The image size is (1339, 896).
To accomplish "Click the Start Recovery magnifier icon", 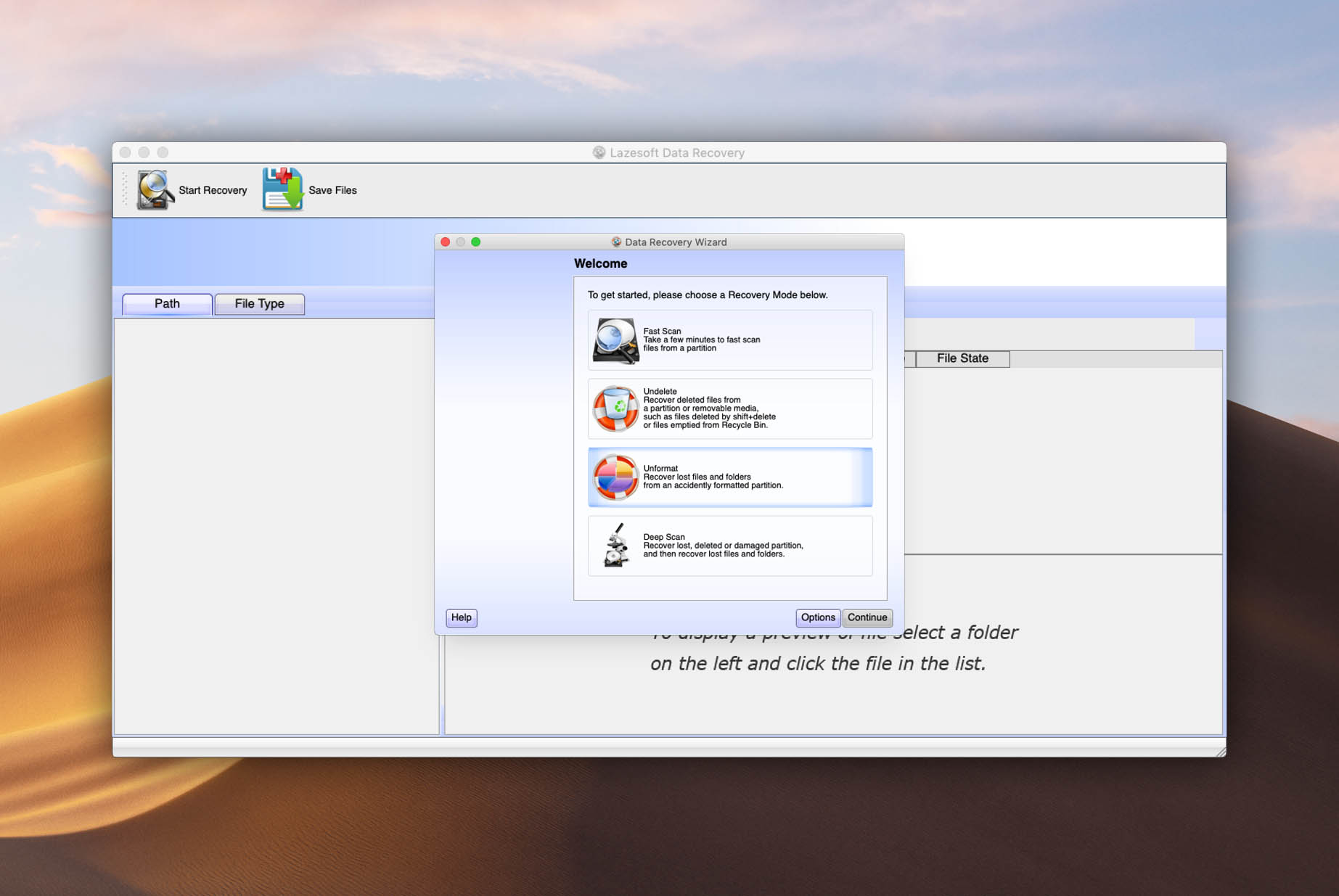I will click(155, 190).
